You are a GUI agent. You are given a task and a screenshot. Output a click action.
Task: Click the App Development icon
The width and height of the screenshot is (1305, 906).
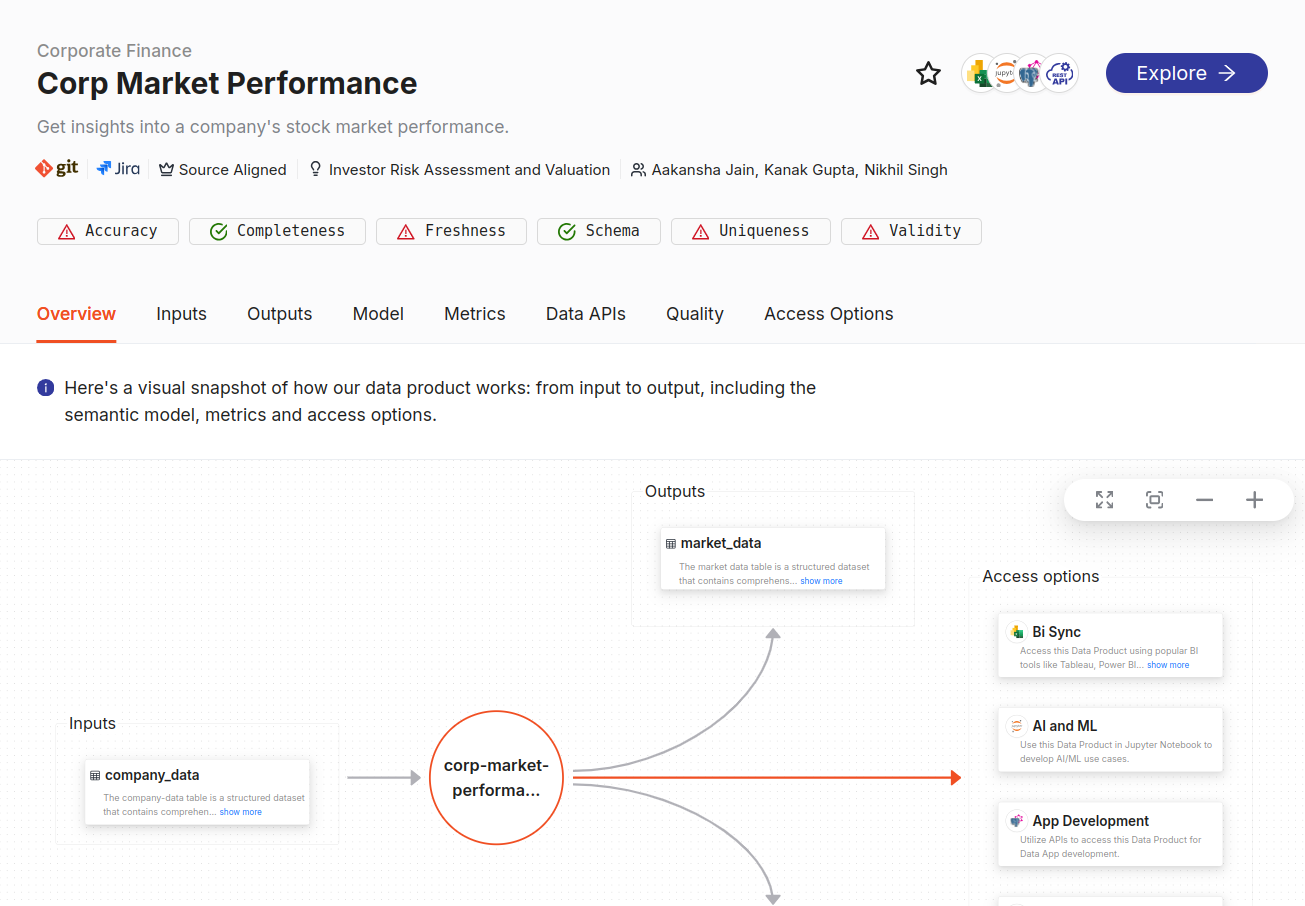[x=1016, y=821]
